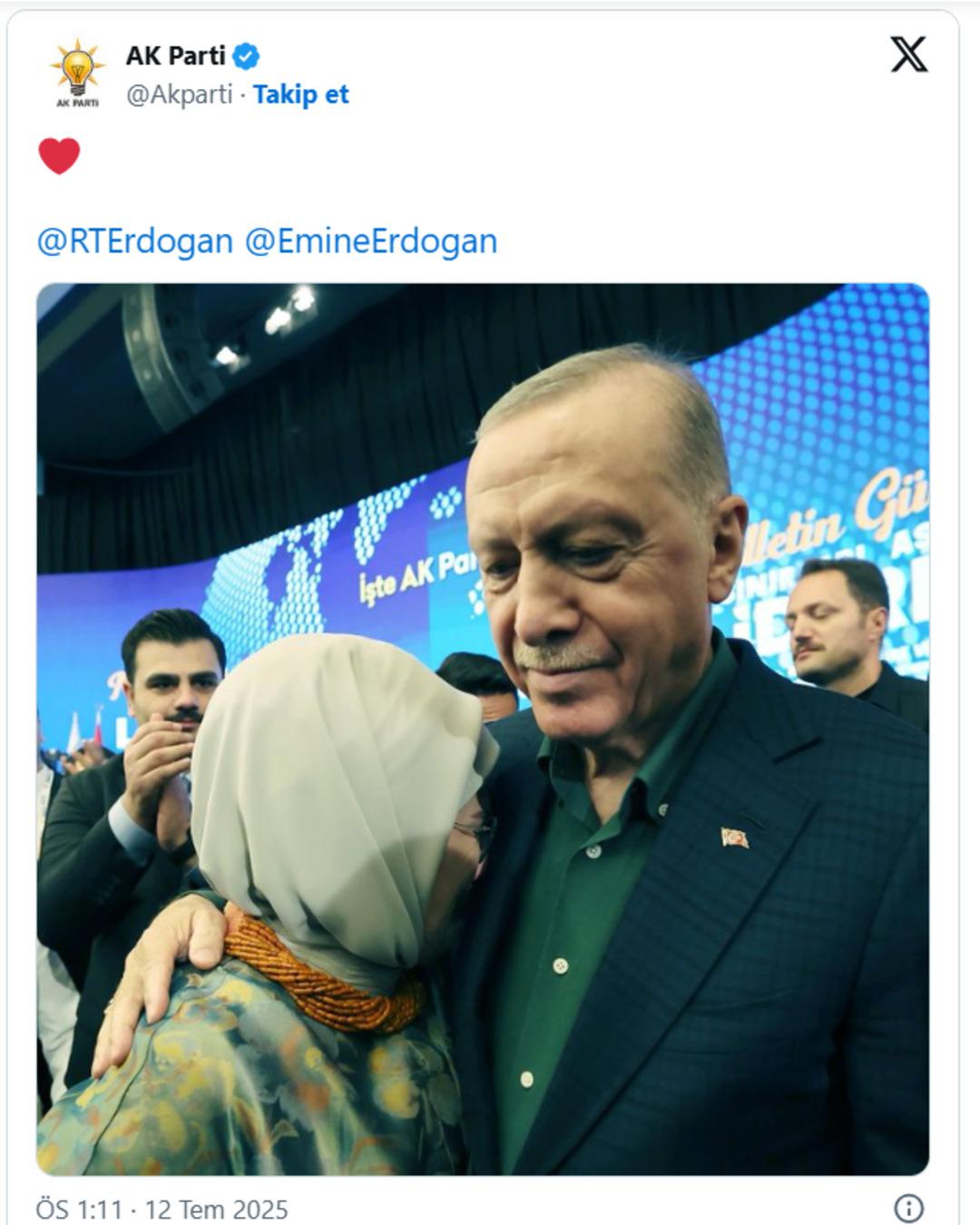This screenshot has height=1225, width=980.
Task: Open the AK Parti display name
Action: [175, 56]
